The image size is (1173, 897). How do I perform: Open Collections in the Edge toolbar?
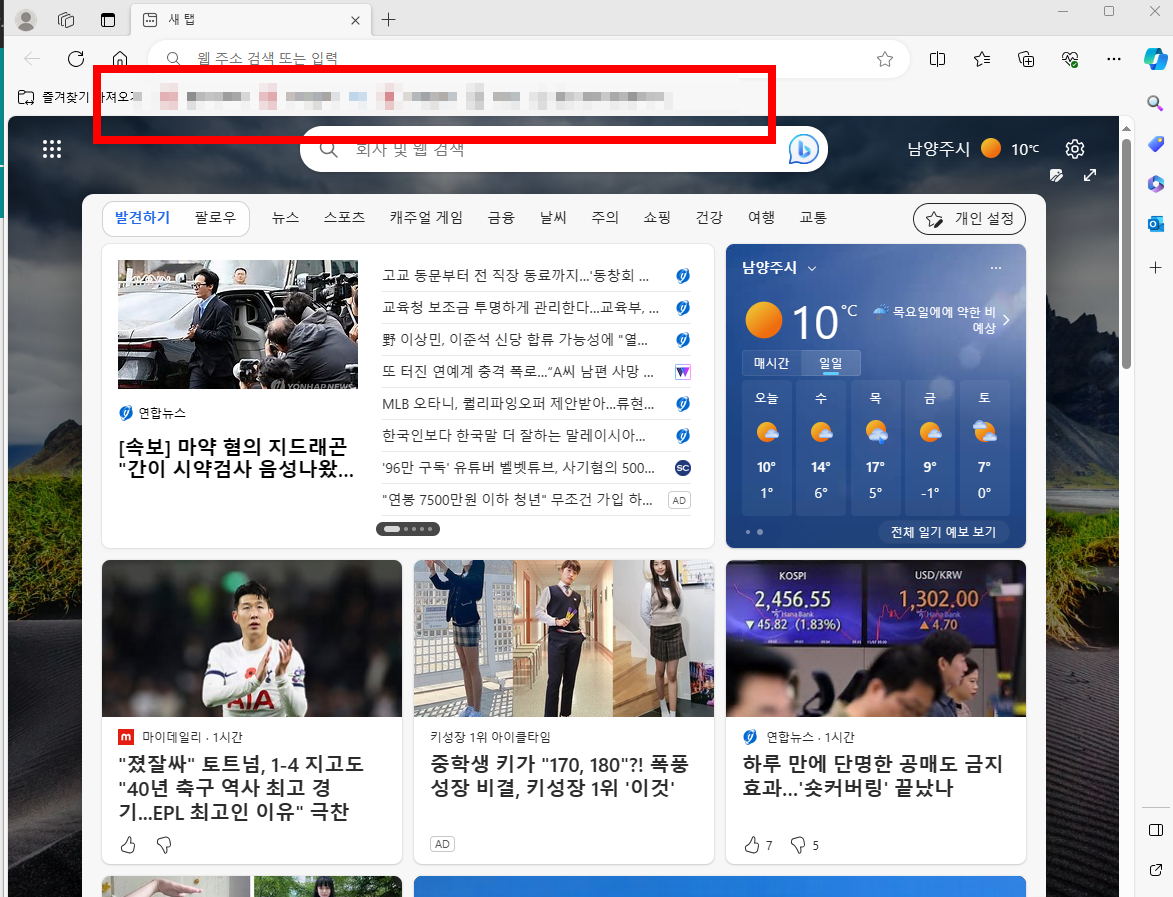(x=1025, y=59)
